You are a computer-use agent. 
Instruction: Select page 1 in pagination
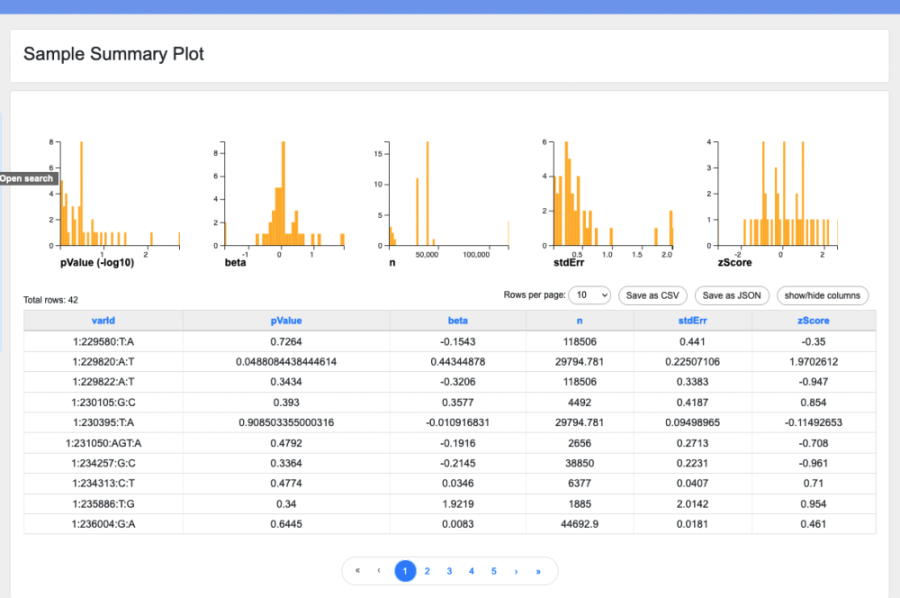405,571
